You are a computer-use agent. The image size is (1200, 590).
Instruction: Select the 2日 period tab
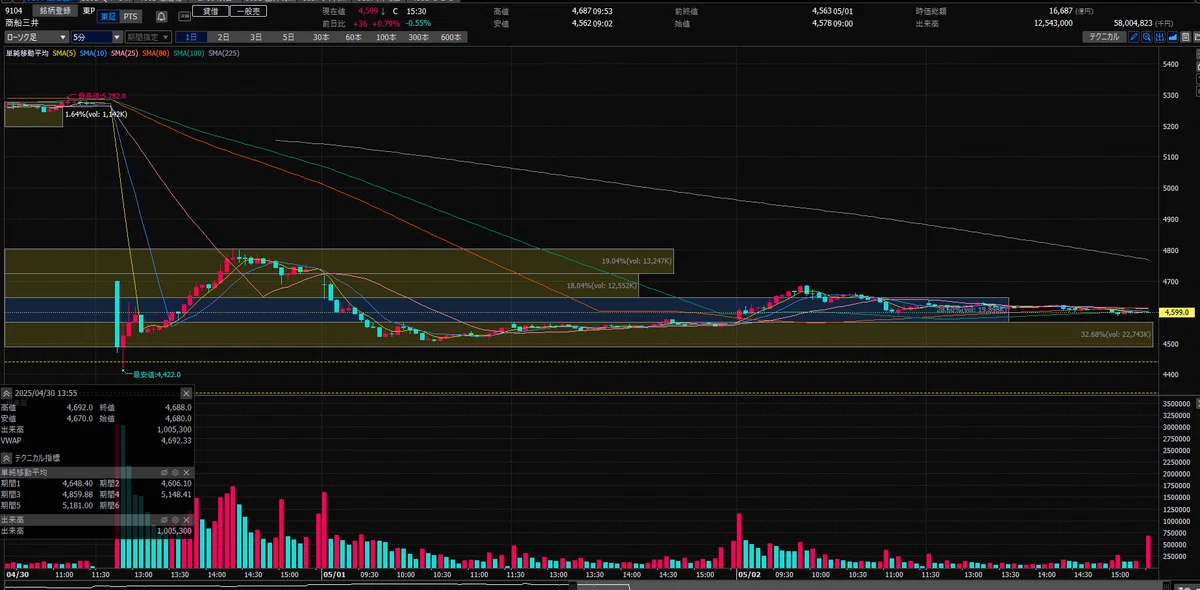[223, 37]
